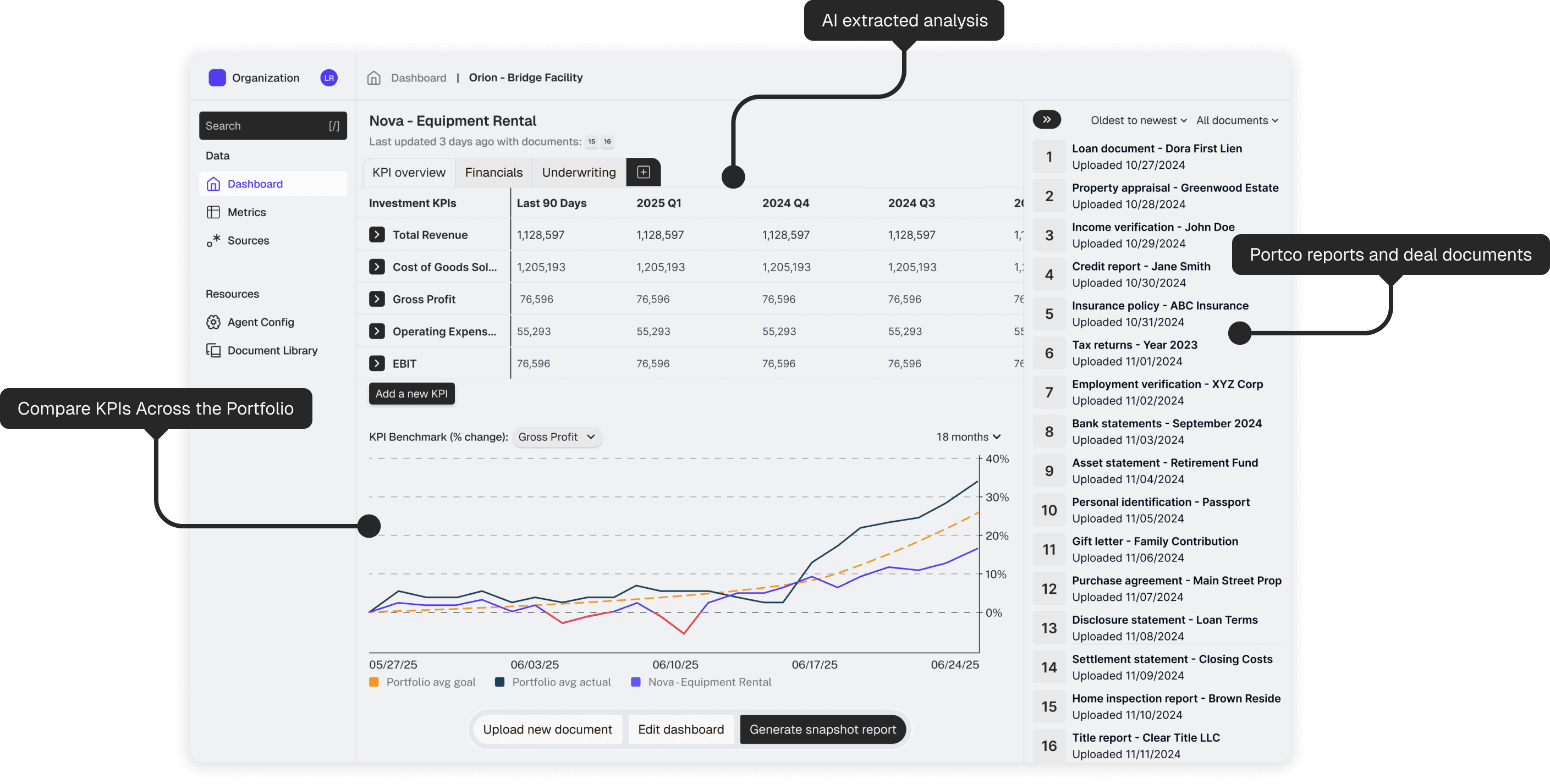Expand the Total Revenue row
Viewport: 1550px width, 784px height.
[377, 234]
